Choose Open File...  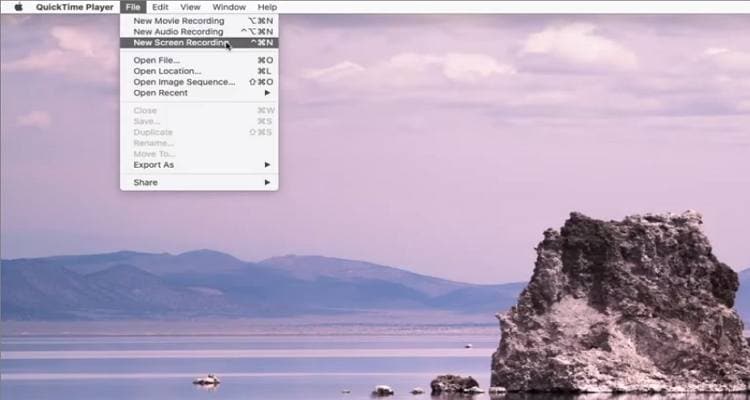point(199,60)
